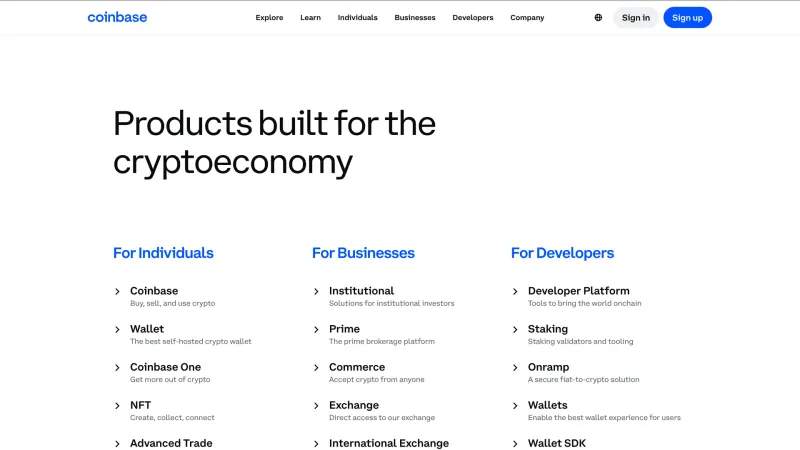Click 'Tools to bring the world onchain' text
The width and height of the screenshot is (800, 450).
pos(585,304)
